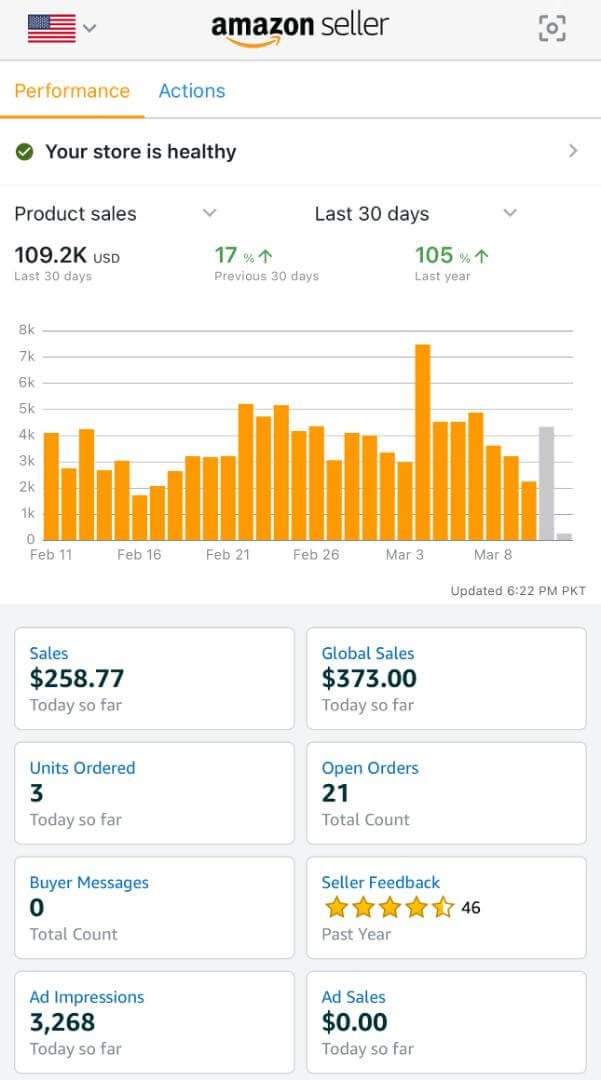Switch to the Actions tab
The width and height of the screenshot is (601, 1080).
point(192,91)
